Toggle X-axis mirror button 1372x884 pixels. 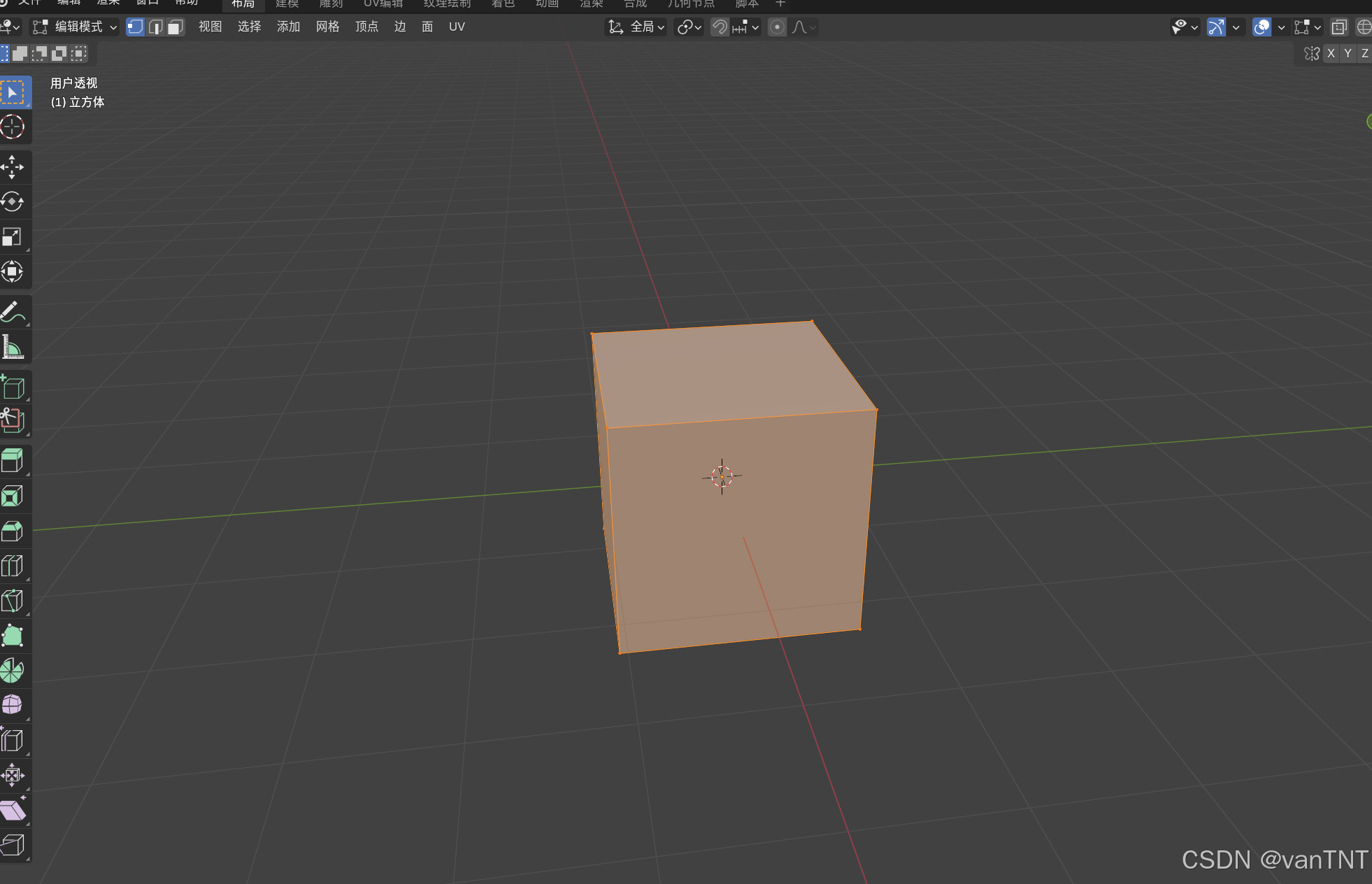1331,53
